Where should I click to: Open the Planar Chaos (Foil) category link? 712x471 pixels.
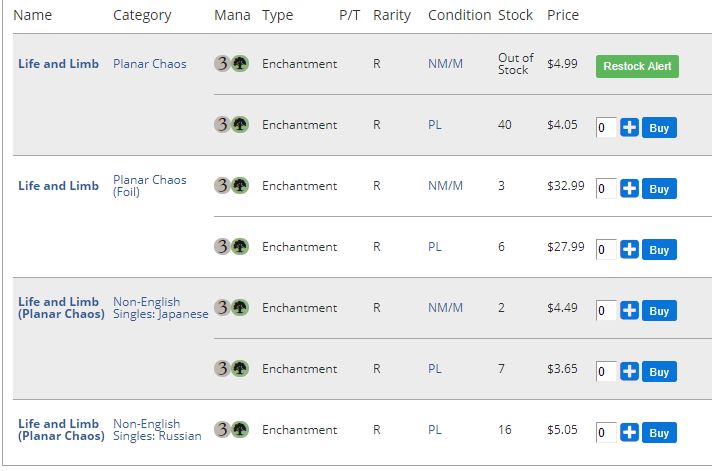tap(149, 186)
